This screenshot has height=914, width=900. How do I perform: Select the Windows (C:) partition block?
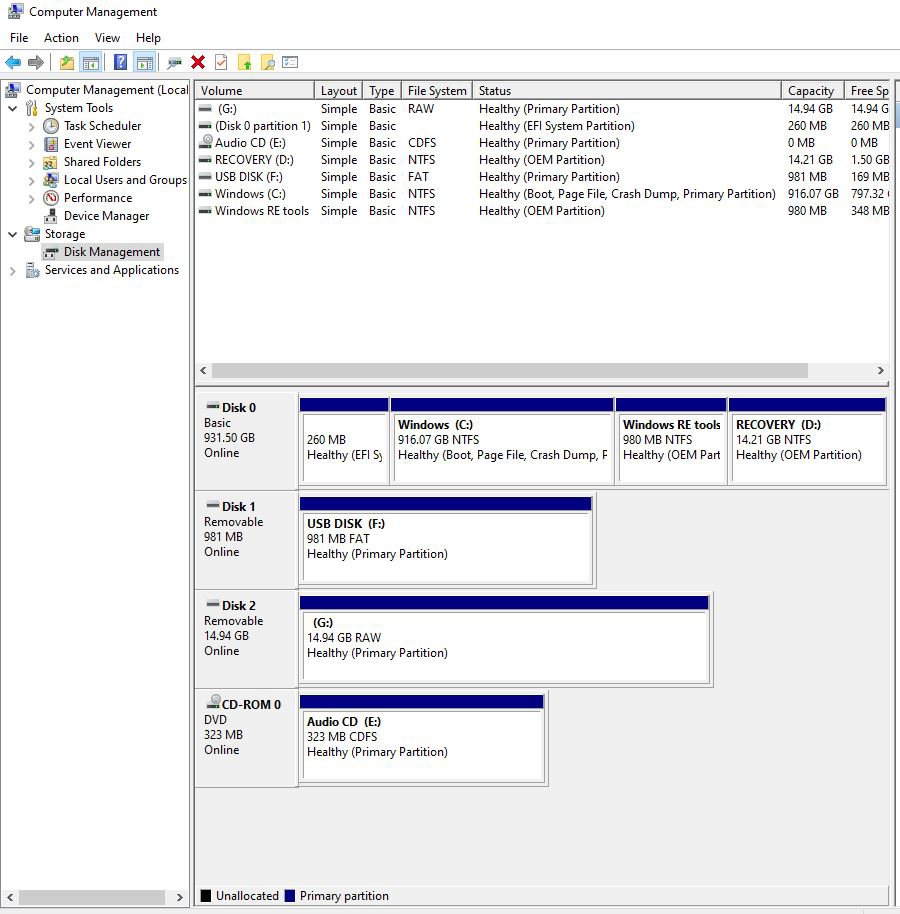[x=502, y=441]
